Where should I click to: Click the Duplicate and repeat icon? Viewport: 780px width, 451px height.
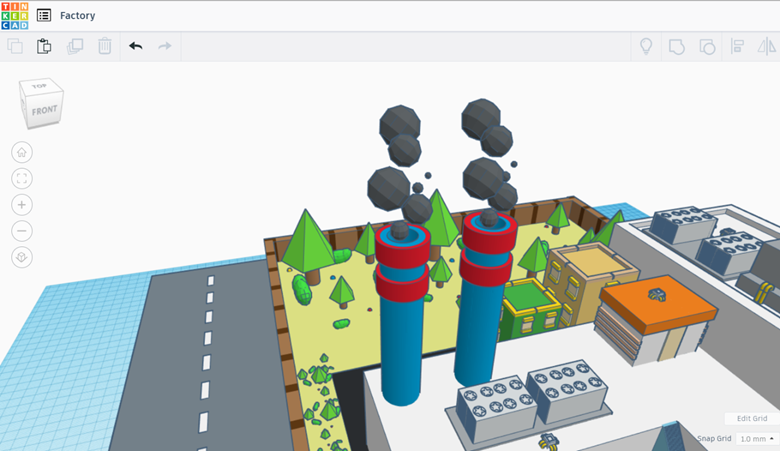[x=75, y=46]
